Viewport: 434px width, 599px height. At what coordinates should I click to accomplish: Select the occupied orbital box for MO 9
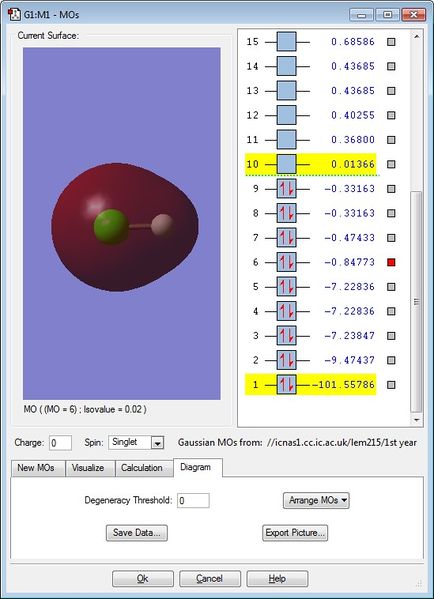tap(287, 189)
